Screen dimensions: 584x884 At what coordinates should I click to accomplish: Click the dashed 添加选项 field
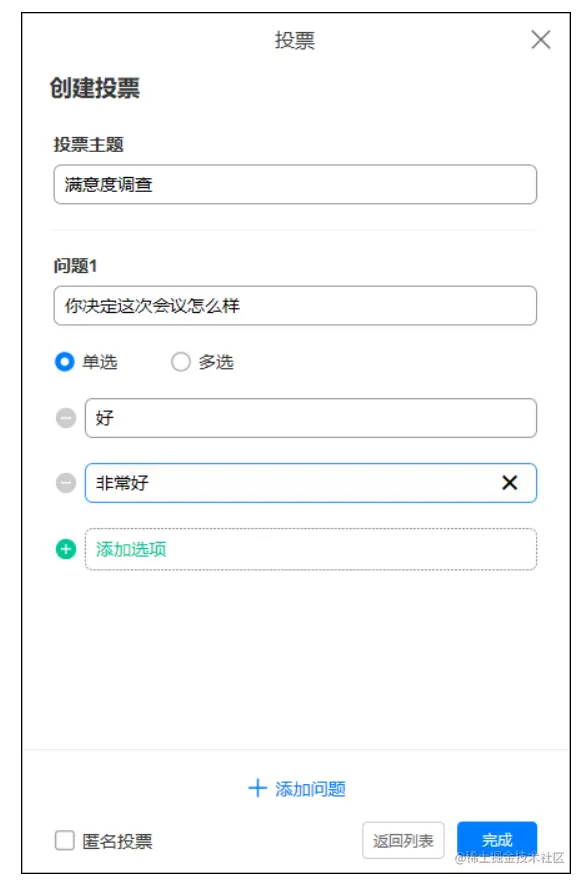coord(300,548)
